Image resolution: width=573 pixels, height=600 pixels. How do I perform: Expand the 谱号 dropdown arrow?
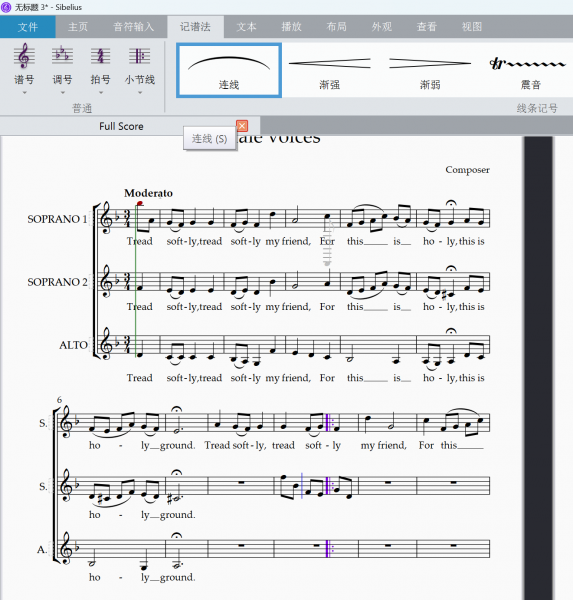click(x=24, y=93)
